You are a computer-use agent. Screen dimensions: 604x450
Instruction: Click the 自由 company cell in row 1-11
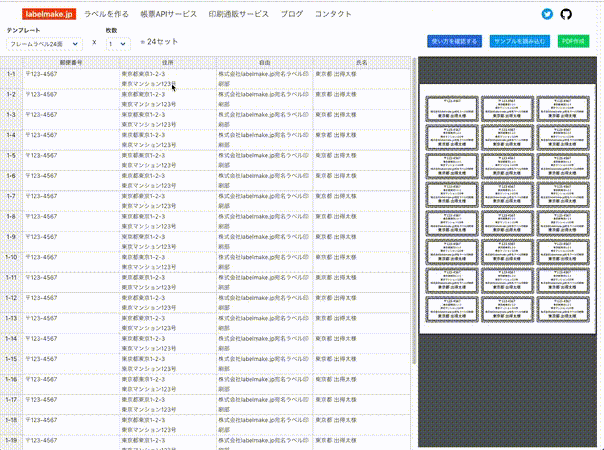(265, 282)
